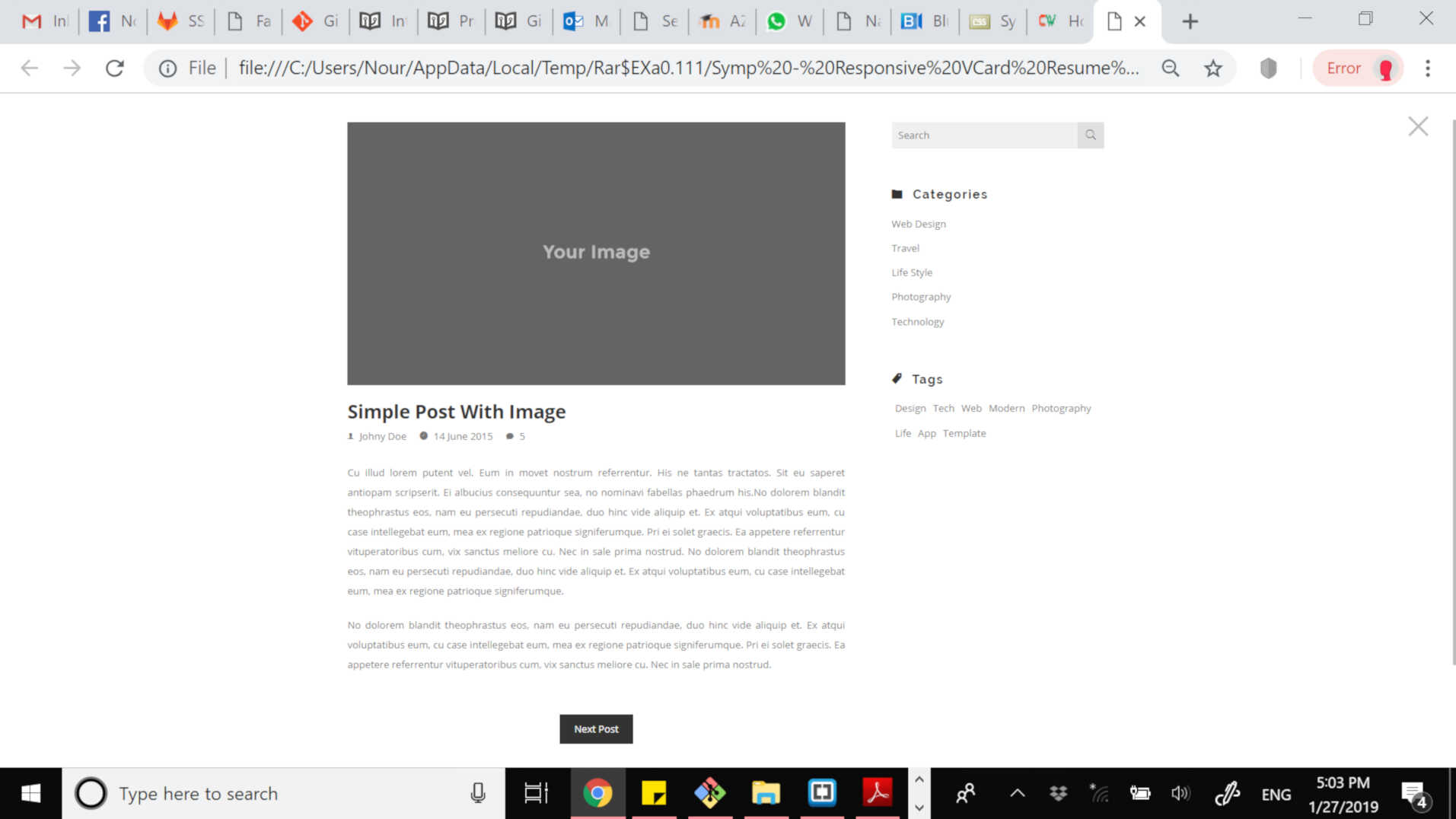Viewport: 1456px width, 819px height.
Task: Select the Life tag
Action: 903,434
